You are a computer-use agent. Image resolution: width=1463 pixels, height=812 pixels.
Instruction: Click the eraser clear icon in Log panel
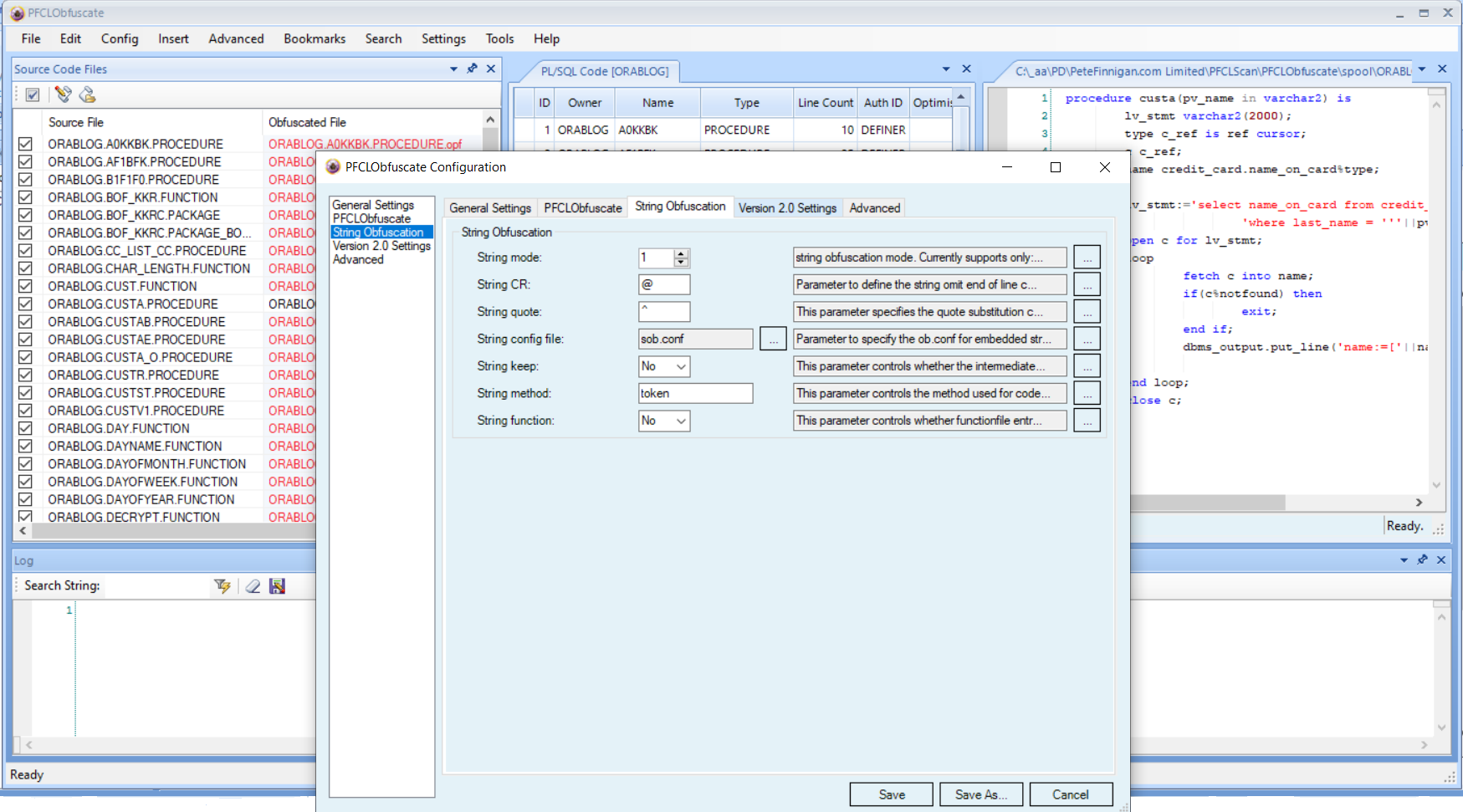(253, 586)
